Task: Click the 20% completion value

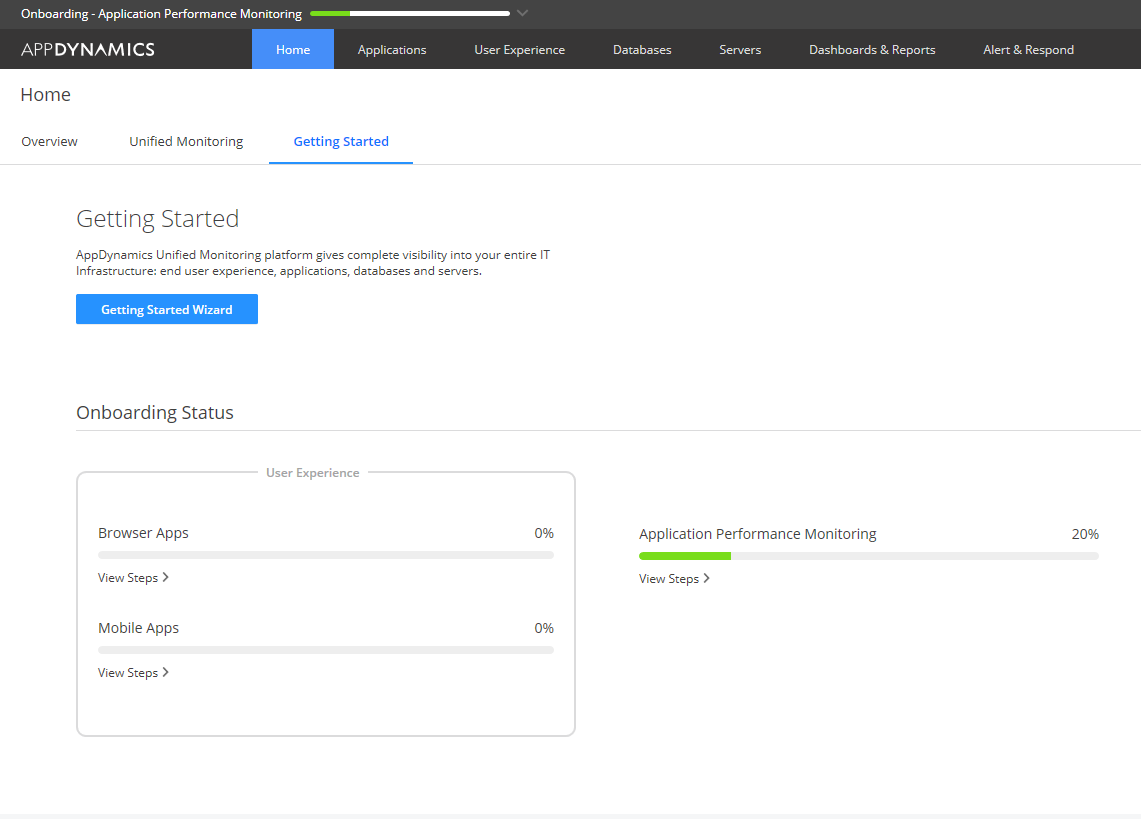Action: pos(1085,534)
